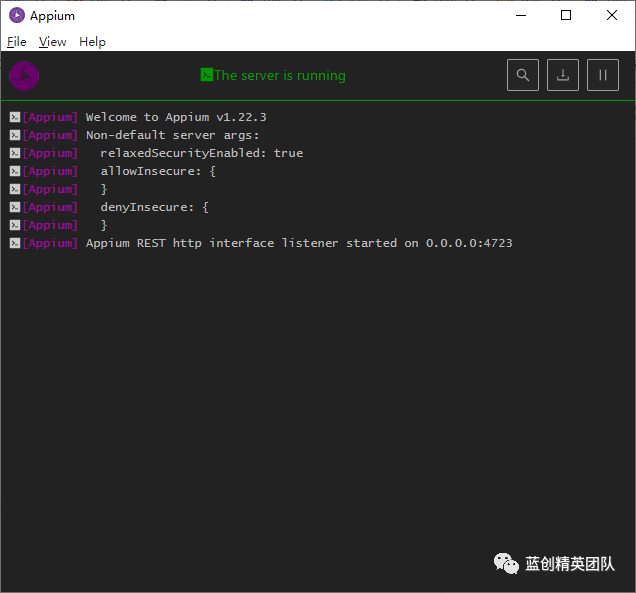
Task: Open the View menu
Action: tap(52, 42)
